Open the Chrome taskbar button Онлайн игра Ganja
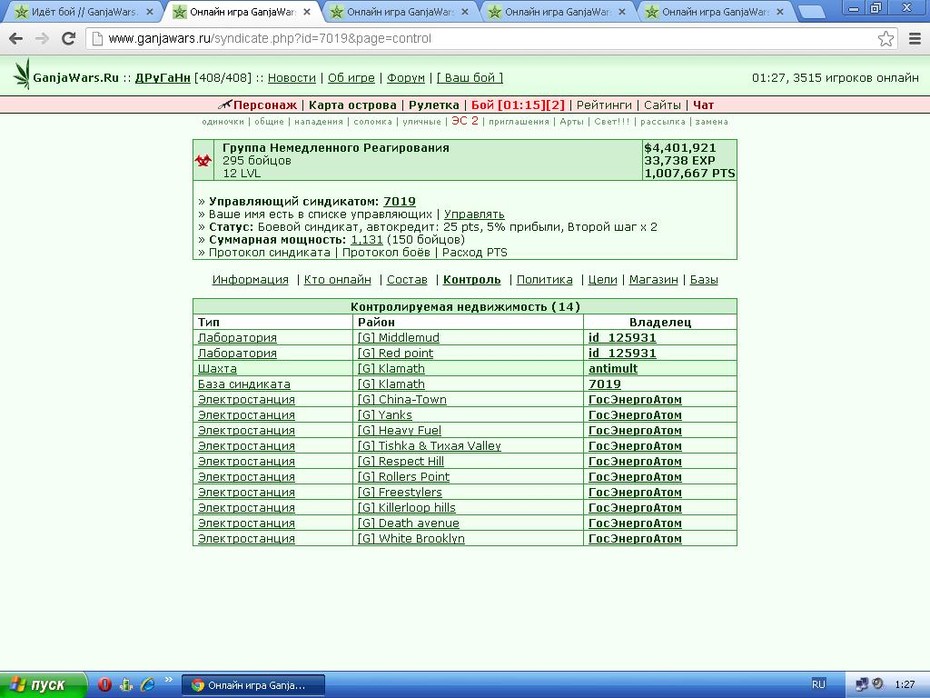The width and height of the screenshot is (930, 698). [x=253, y=685]
